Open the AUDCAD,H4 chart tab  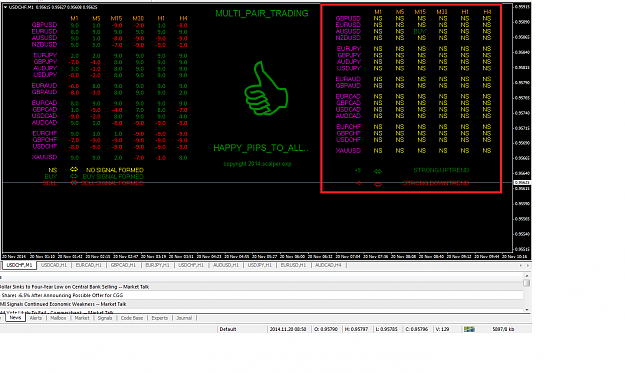pos(328,265)
